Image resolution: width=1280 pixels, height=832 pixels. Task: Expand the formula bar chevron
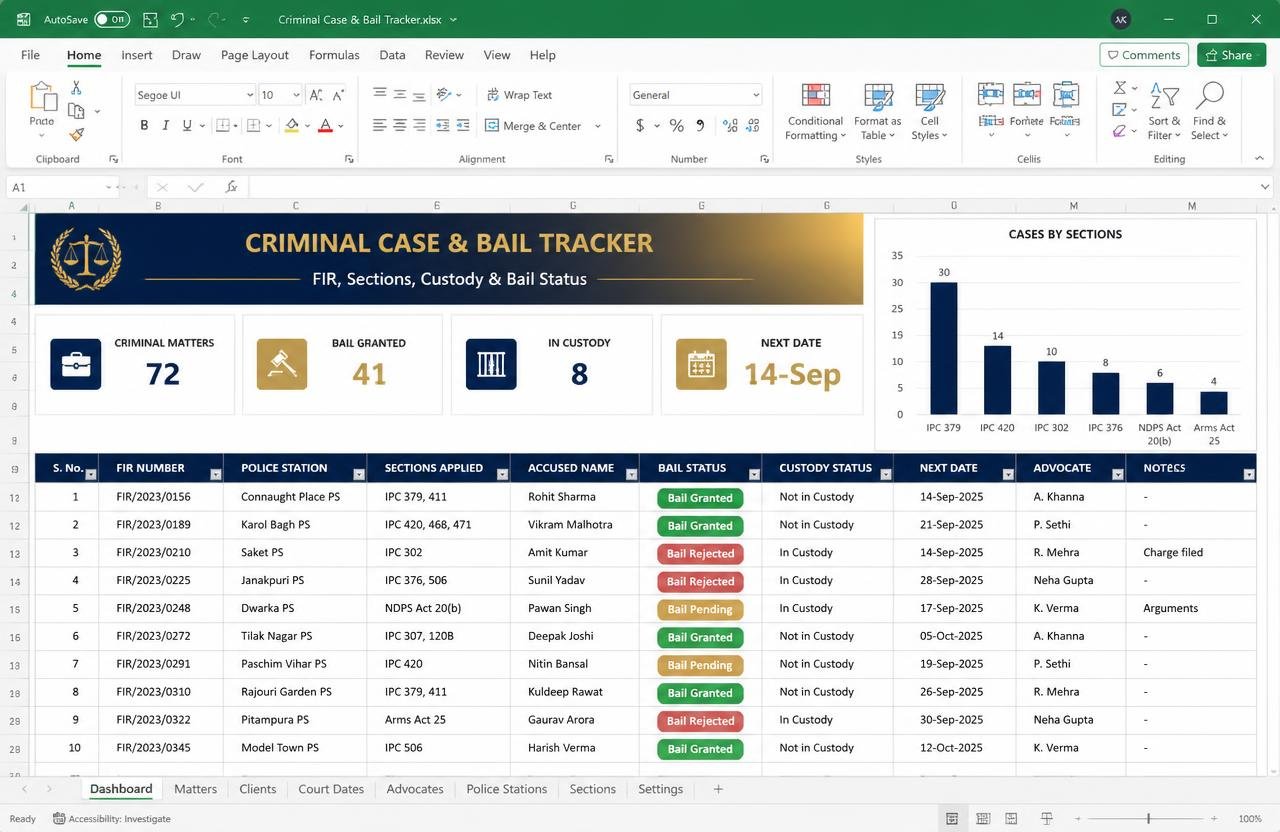click(x=1265, y=187)
